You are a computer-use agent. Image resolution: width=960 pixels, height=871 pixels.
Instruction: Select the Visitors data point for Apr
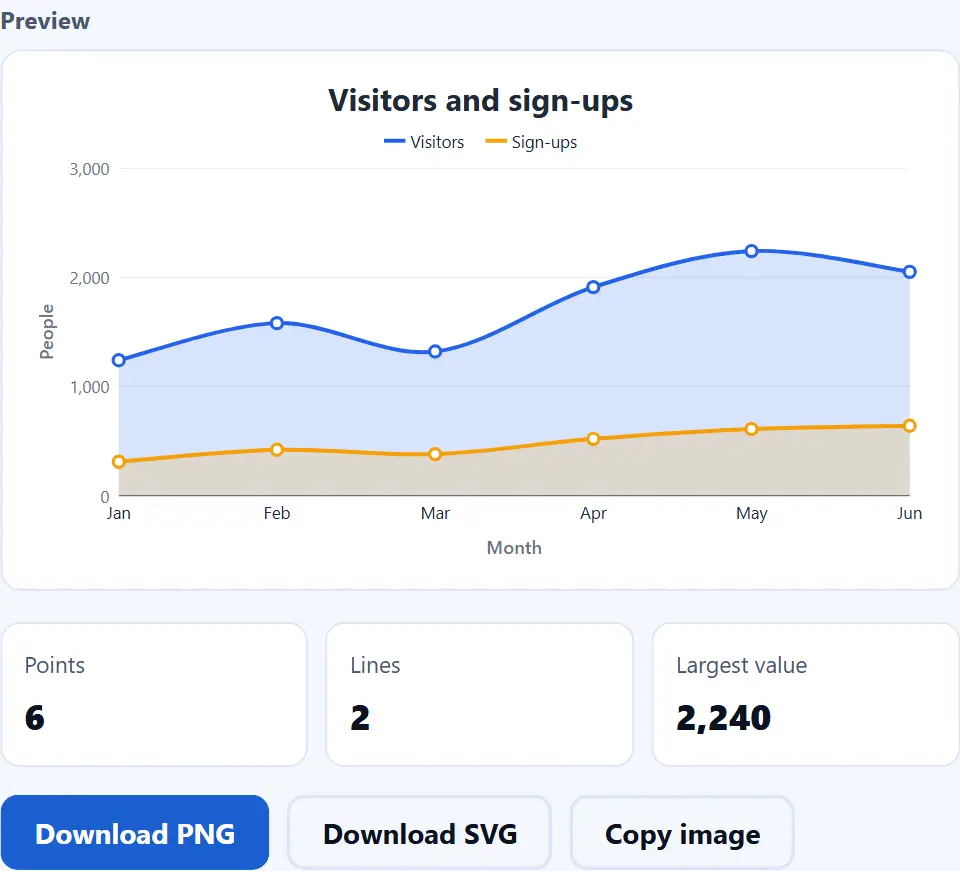593,287
